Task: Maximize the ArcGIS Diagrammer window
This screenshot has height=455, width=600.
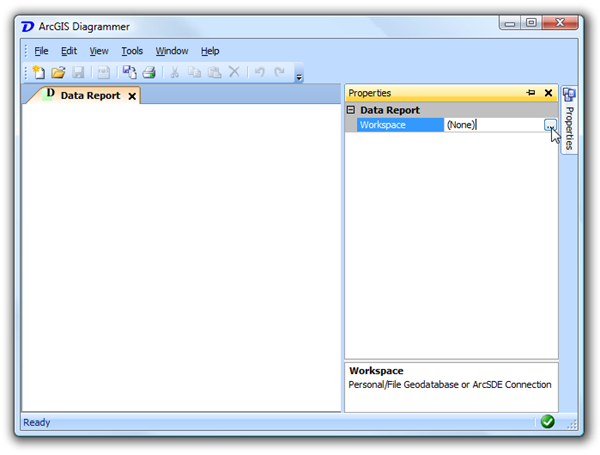Action: click(531, 23)
